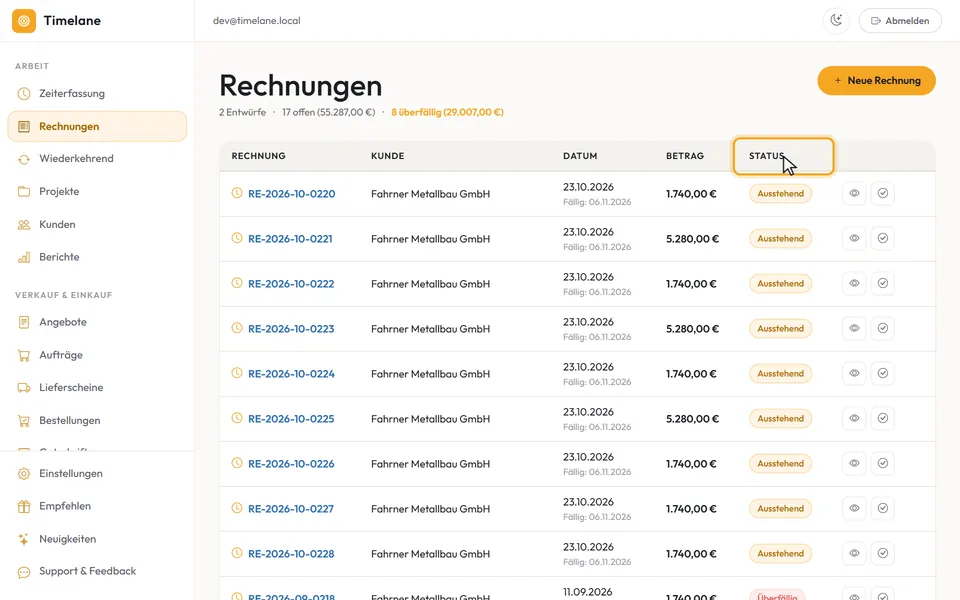Click dev@timelane.local account text
This screenshot has width=960, height=600.
257,21
